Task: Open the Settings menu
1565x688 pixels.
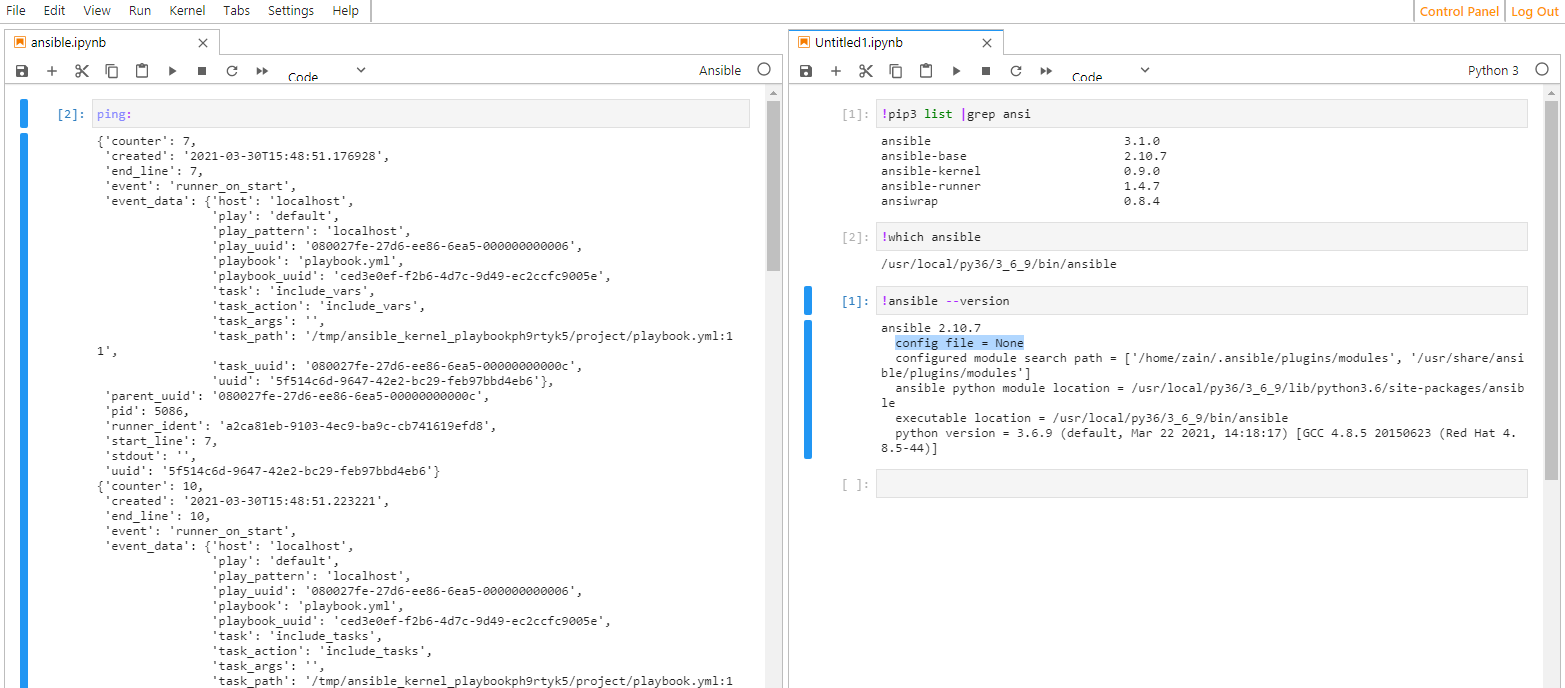Action: [x=290, y=11]
